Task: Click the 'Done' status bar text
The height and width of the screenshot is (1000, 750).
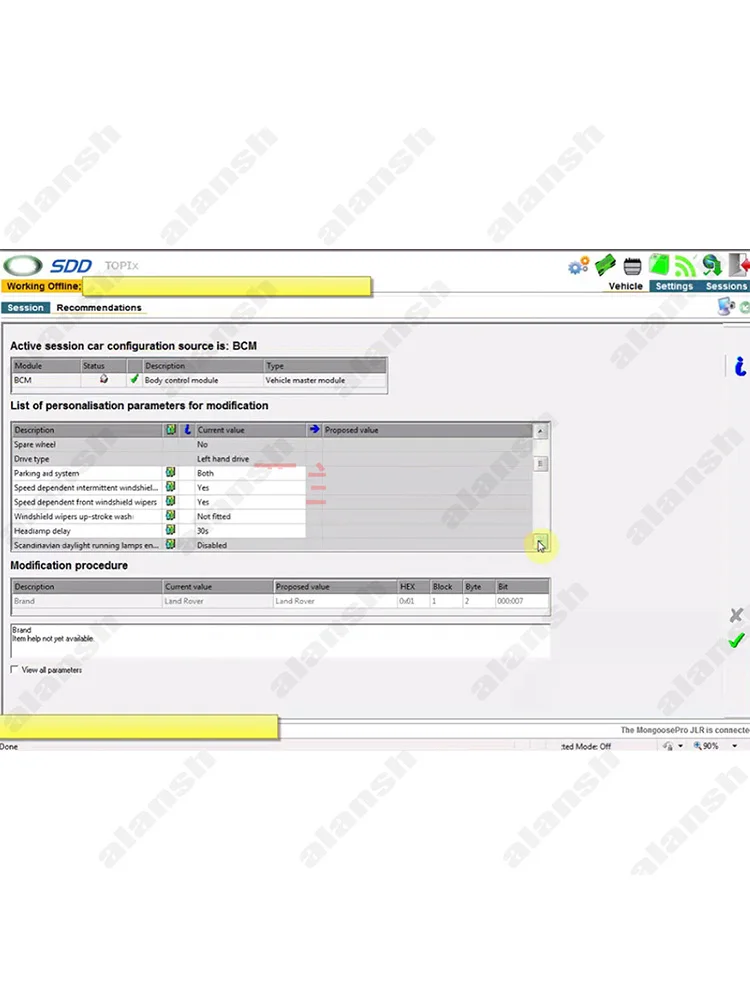Action: (x=9, y=747)
